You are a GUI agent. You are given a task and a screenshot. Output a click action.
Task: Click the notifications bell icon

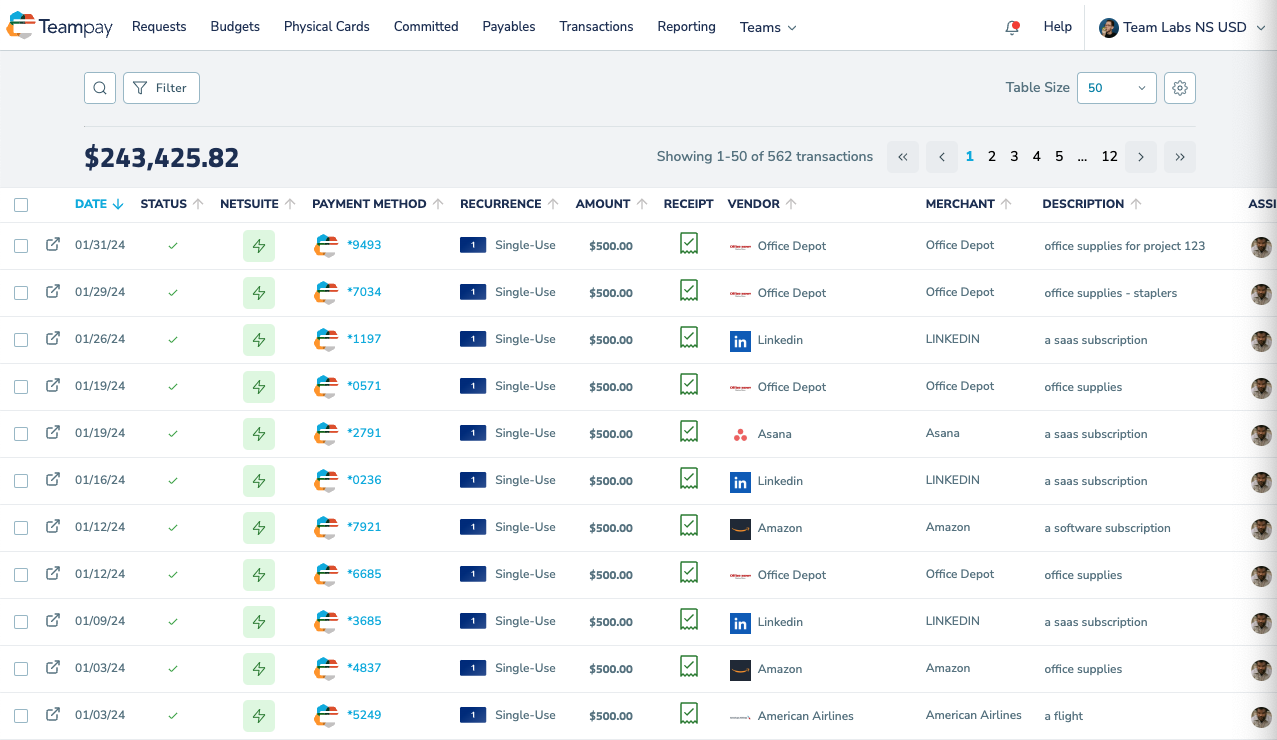tap(1012, 27)
